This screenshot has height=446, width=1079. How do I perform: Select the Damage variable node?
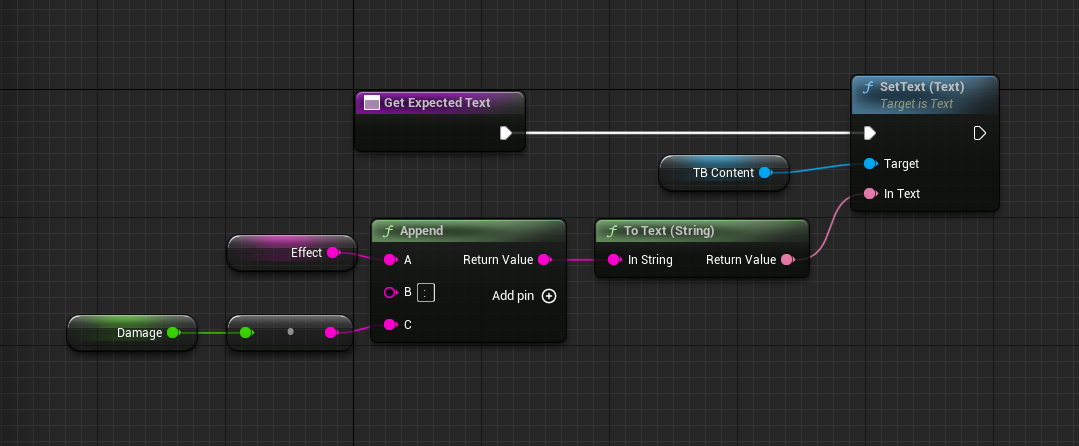coord(132,332)
